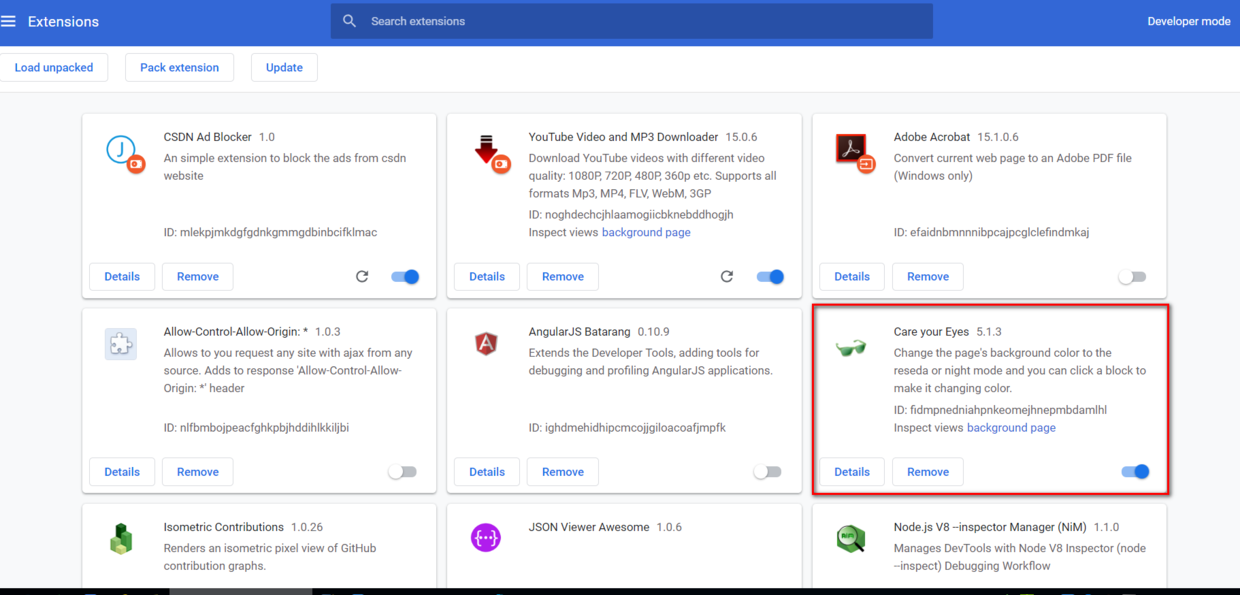1240x595 pixels.
Task: Click the ID ighdmehidhipcmcojjgiloacoafjmpfk text
Action: click(627, 428)
